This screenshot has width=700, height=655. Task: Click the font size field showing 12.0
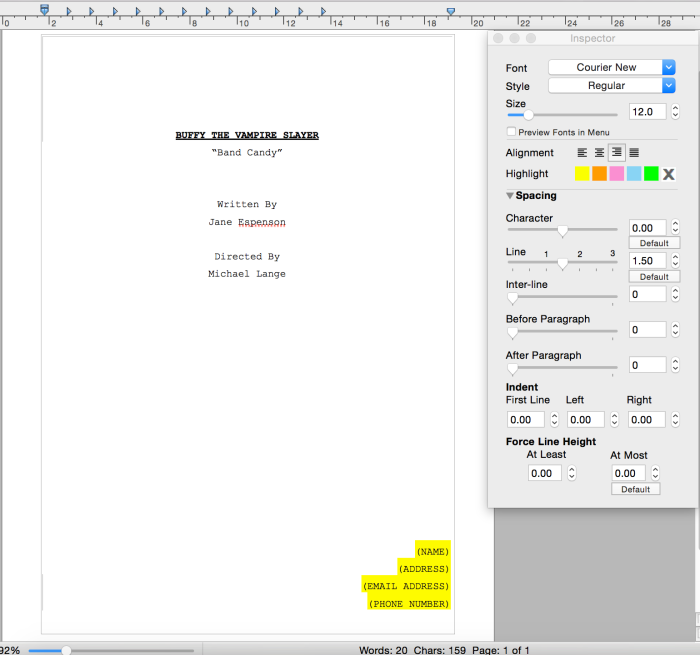click(x=647, y=112)
